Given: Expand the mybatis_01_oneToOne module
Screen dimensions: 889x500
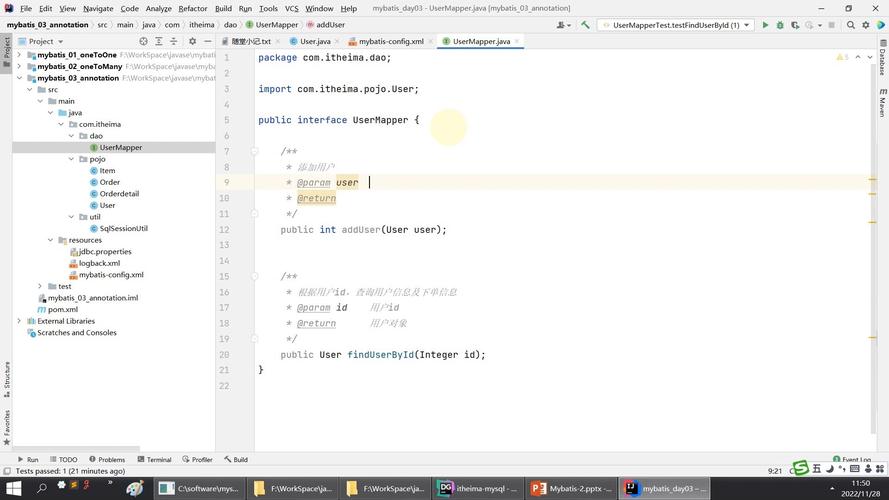Looking at the screenshot, I should (19, 55).
